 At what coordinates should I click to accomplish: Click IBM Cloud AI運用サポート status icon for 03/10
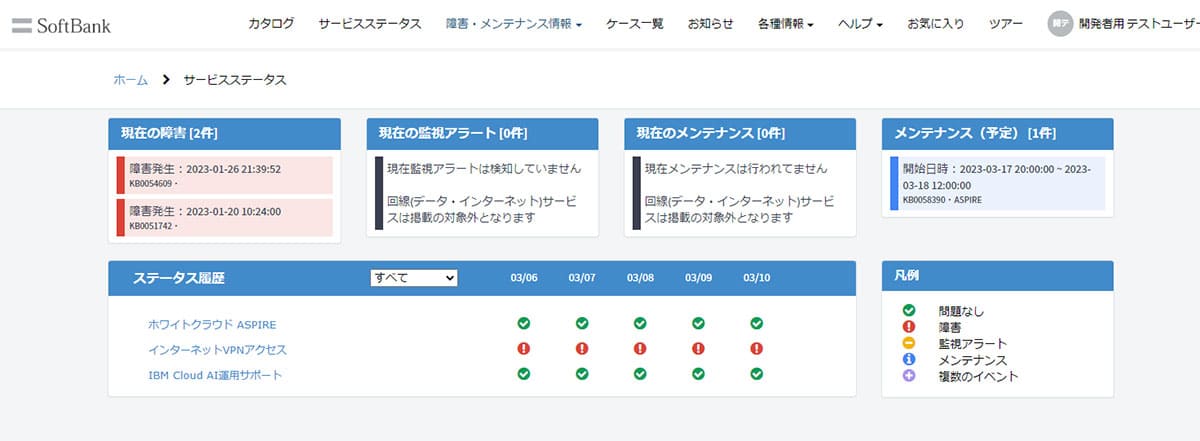(x=757, y=374)
